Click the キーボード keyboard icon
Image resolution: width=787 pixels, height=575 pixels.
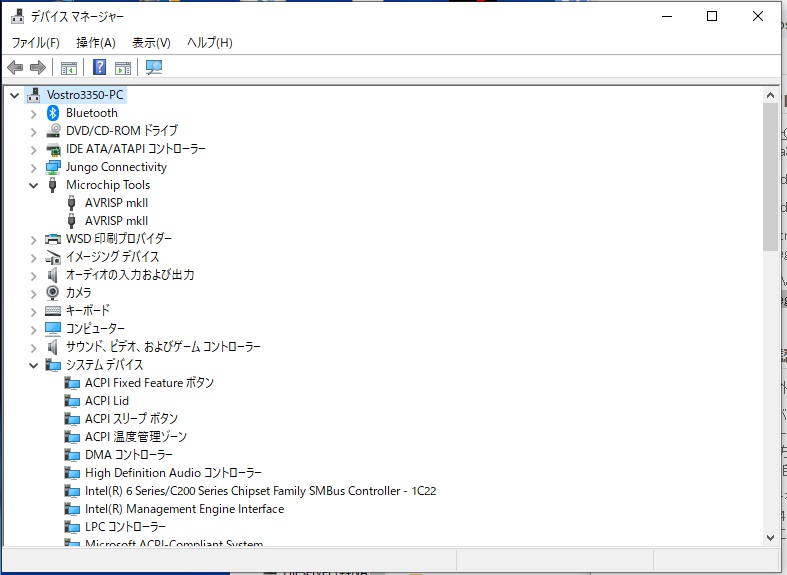pos(53,311)
